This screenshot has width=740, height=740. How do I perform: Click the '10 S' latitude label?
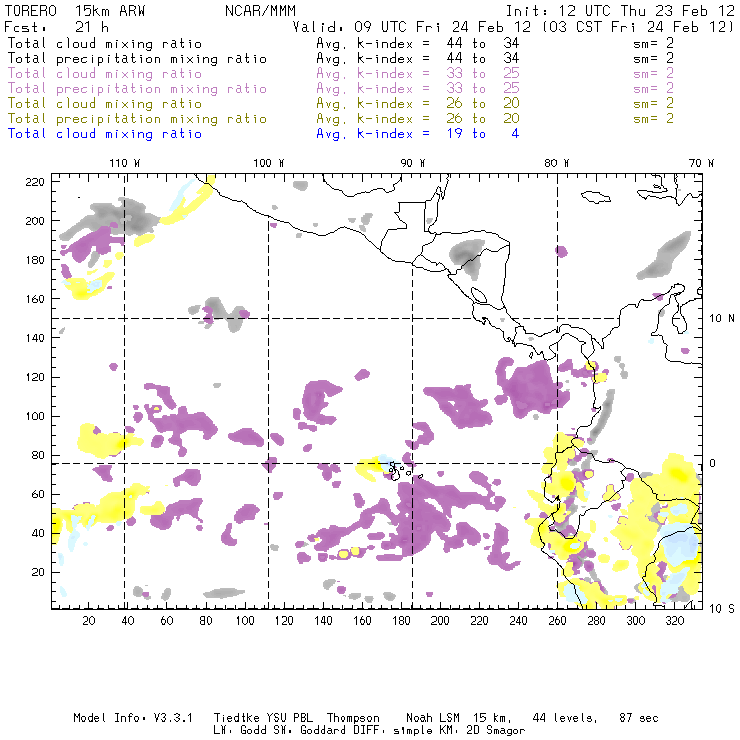(722, 609)
